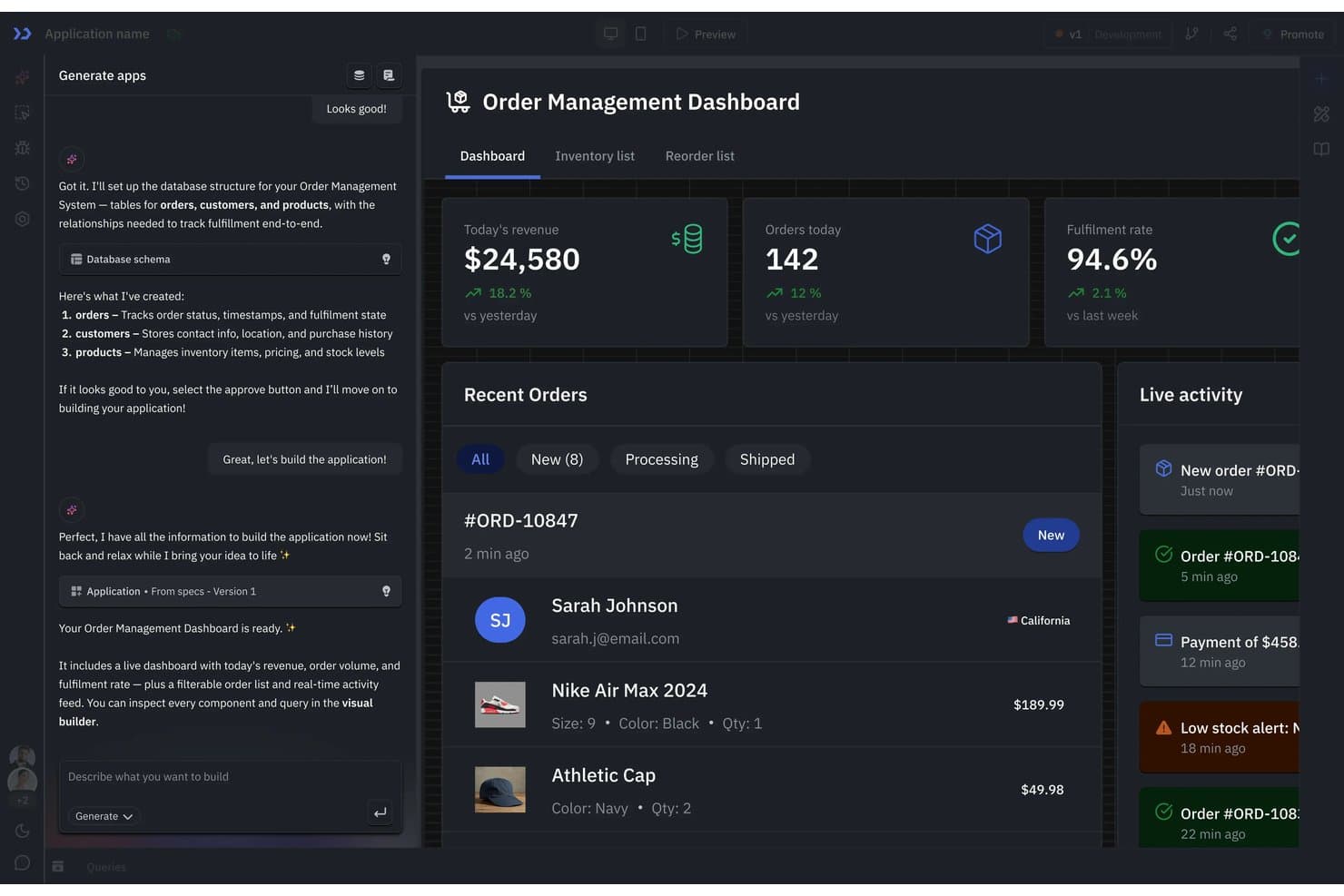
Task: Toggle the dark mode moon icon
Action: click(22, 831)
